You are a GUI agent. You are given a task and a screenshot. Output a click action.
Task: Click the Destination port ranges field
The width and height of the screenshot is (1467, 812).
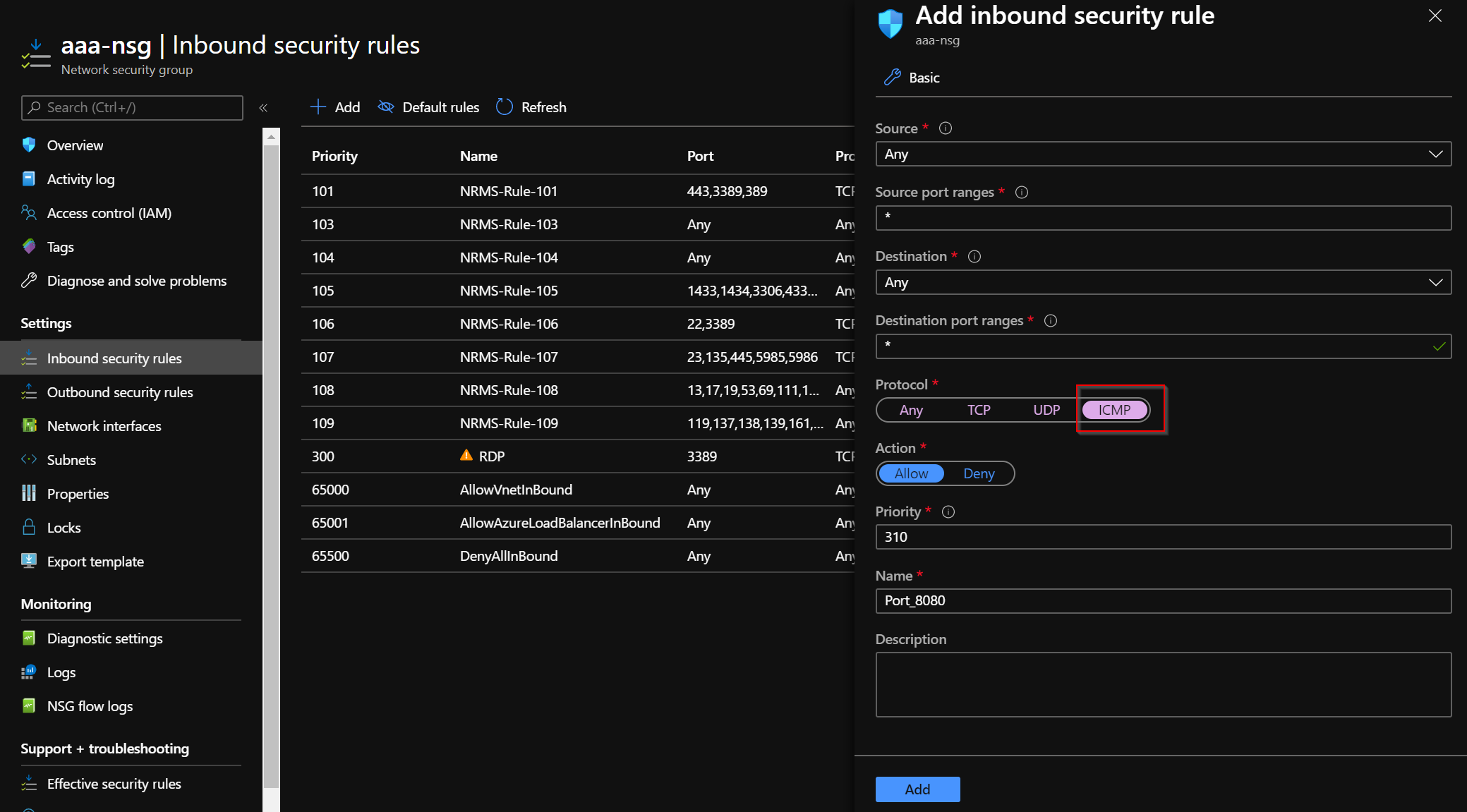click(1164, 346)
